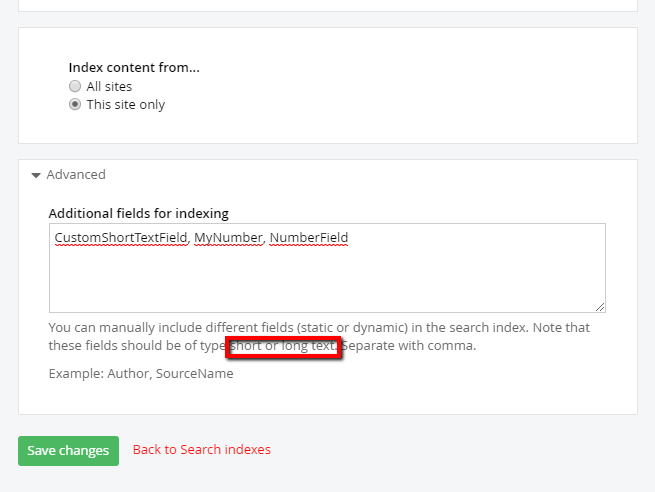Image resolution: width=655 pixels, height=492 pixels.
Task: Click the This site only label text
Action: tap(126, 104)
